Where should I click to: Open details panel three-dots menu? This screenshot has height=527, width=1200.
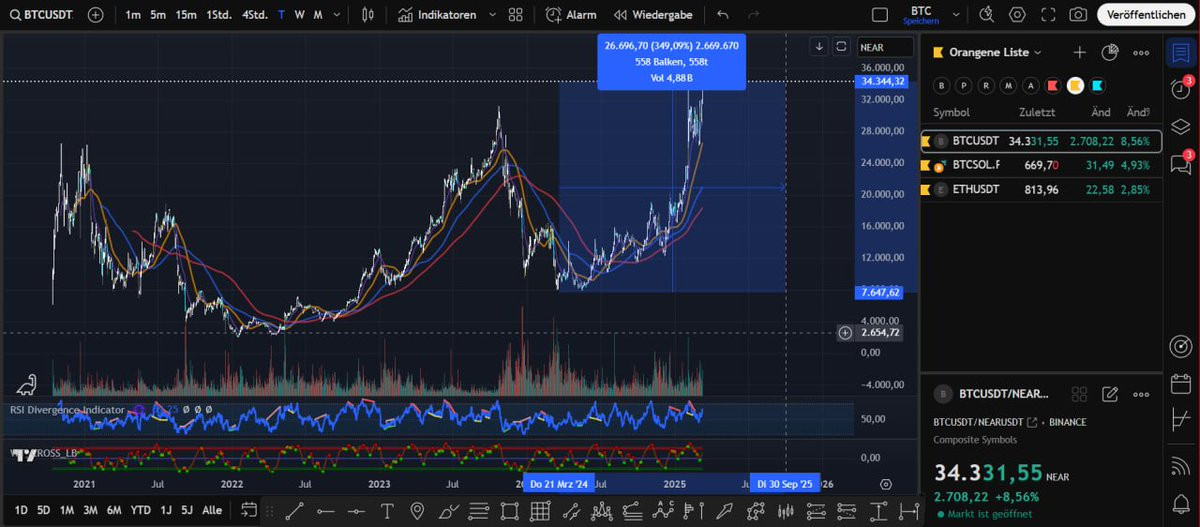click(1141, 395)
